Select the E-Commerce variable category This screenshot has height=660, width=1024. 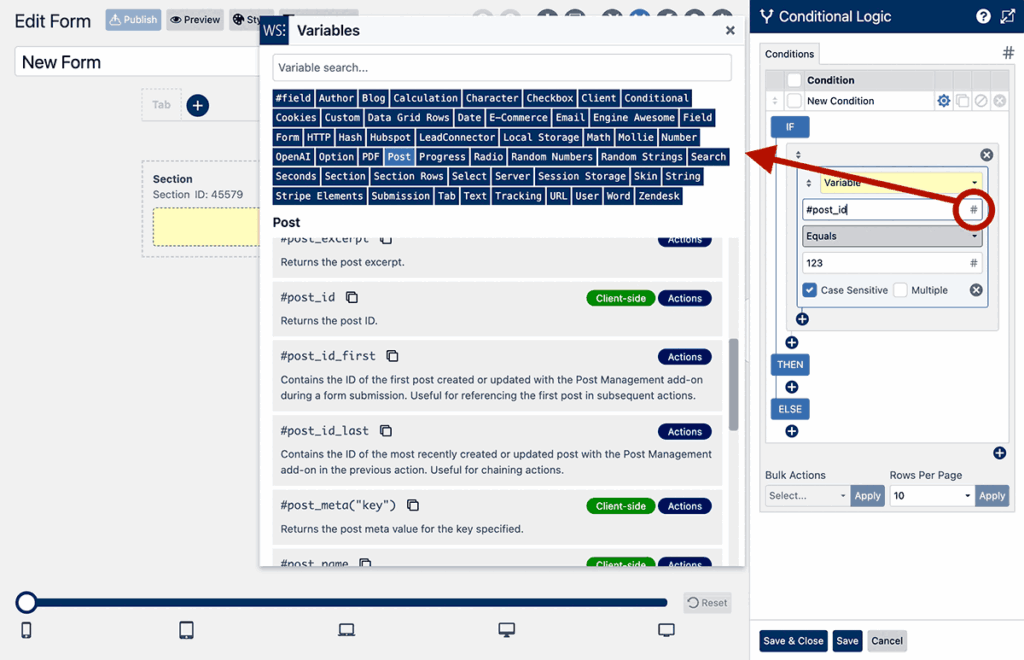[x=519, y=118]
